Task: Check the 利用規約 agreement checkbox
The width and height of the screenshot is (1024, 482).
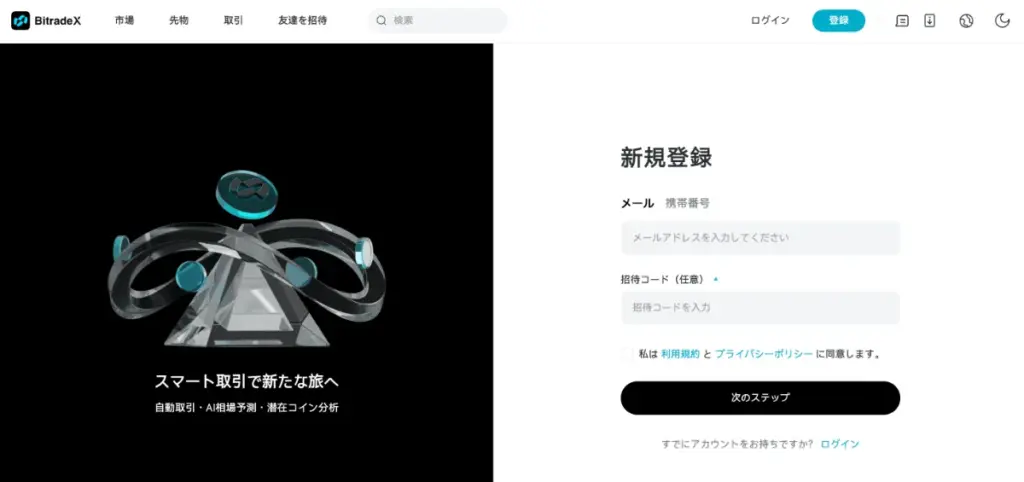Action: click(628, 354)
